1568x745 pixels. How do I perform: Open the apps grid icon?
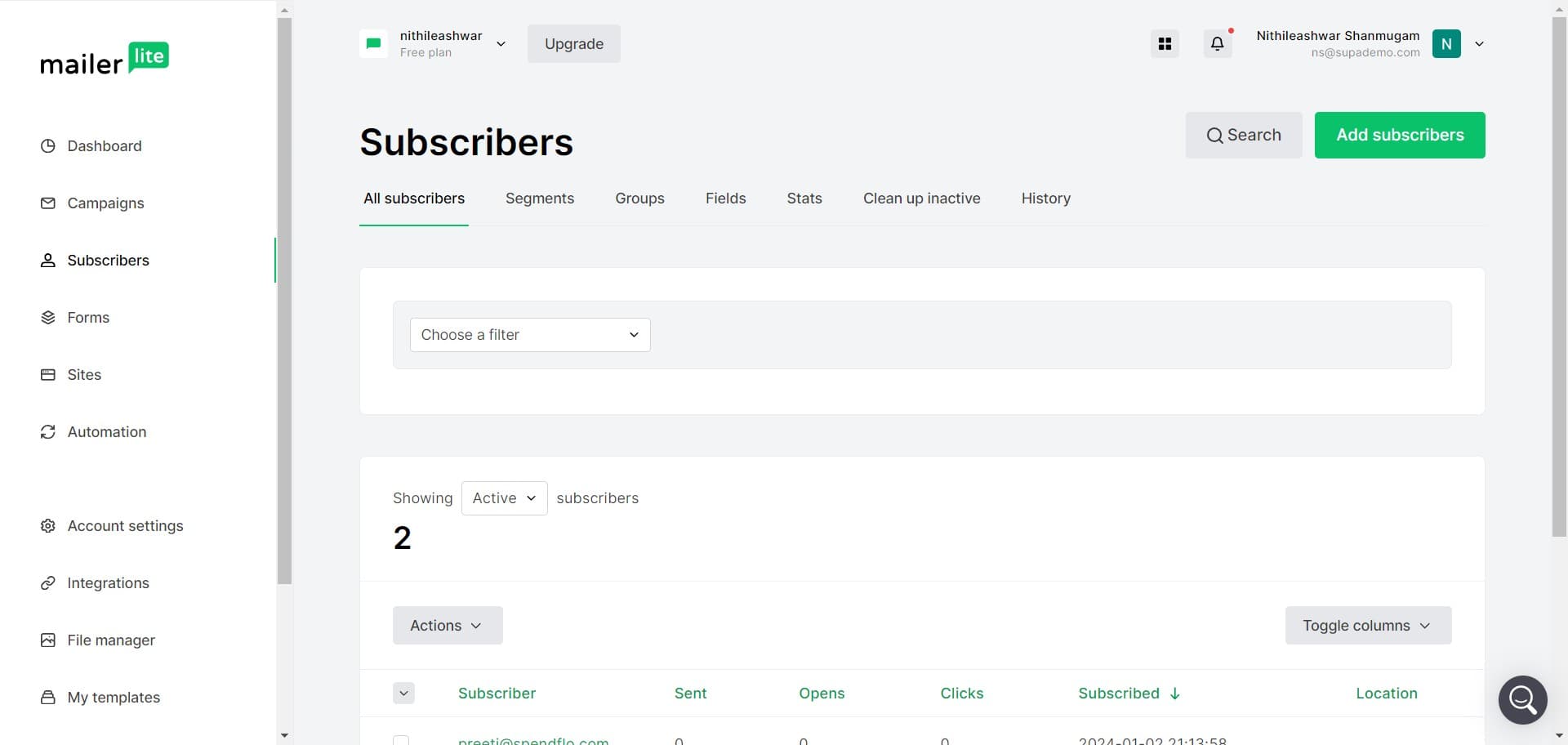click(1165, 44)
